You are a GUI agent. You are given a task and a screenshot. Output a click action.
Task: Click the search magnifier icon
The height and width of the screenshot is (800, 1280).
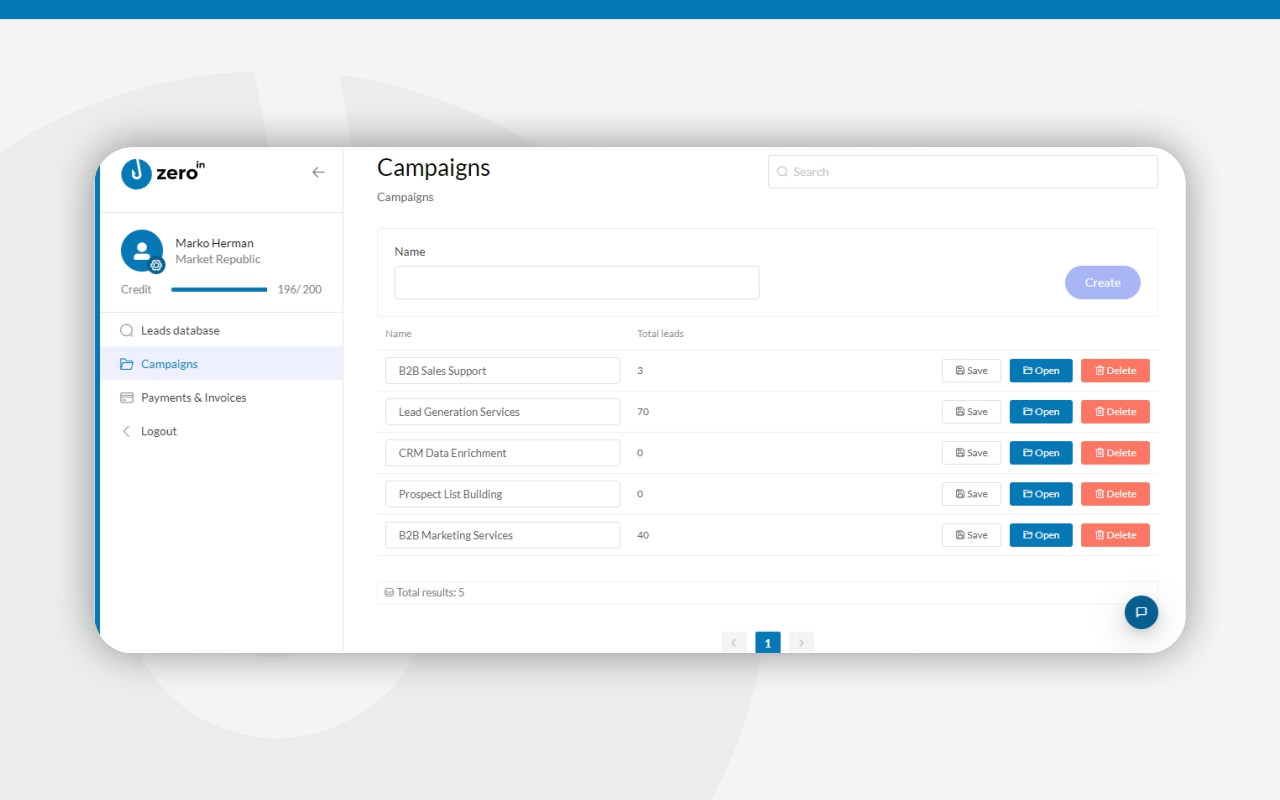783,172
